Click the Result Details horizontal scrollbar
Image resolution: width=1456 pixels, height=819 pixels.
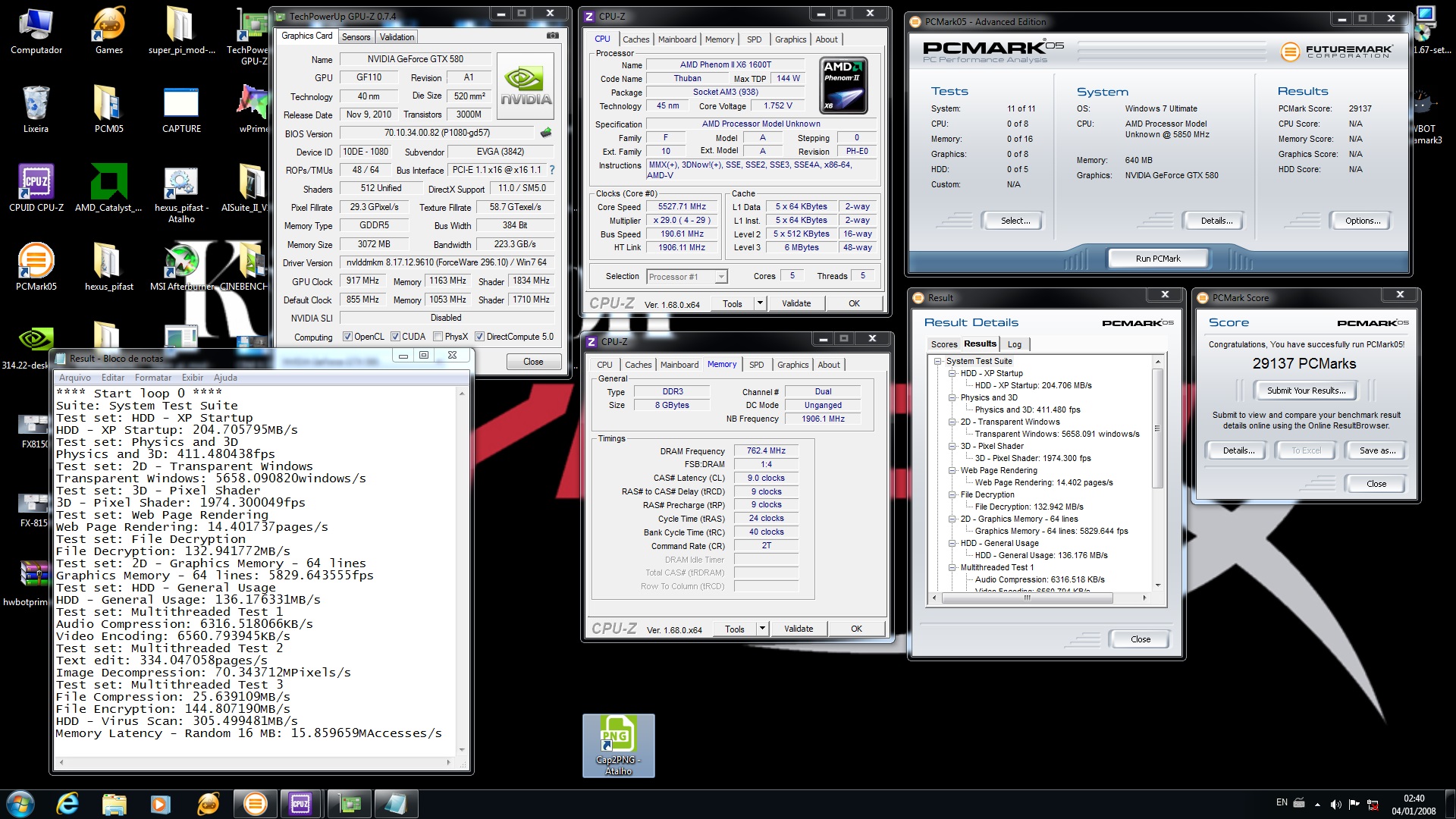1028,598
